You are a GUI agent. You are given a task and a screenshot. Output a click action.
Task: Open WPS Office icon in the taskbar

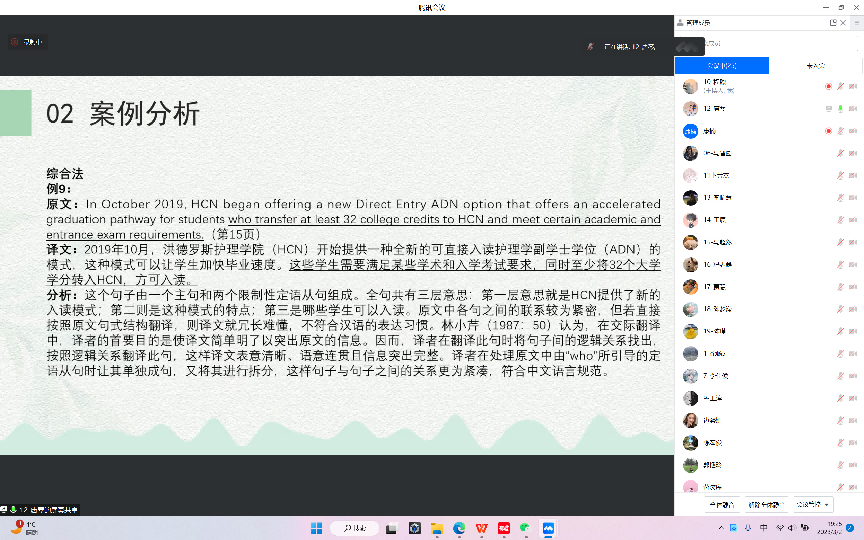pyautogui.click(x=481, y=527)
